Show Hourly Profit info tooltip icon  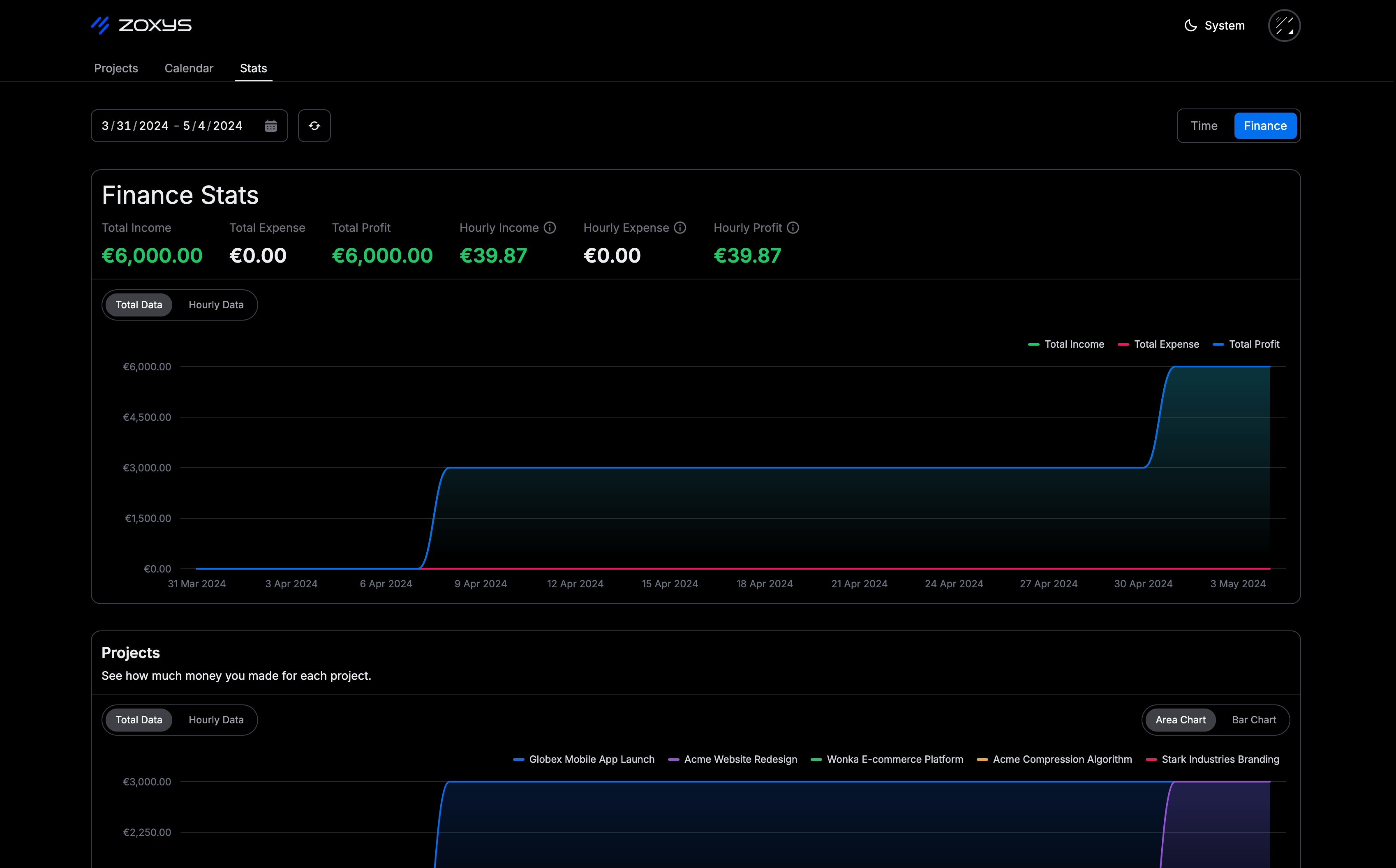[793, 228]
